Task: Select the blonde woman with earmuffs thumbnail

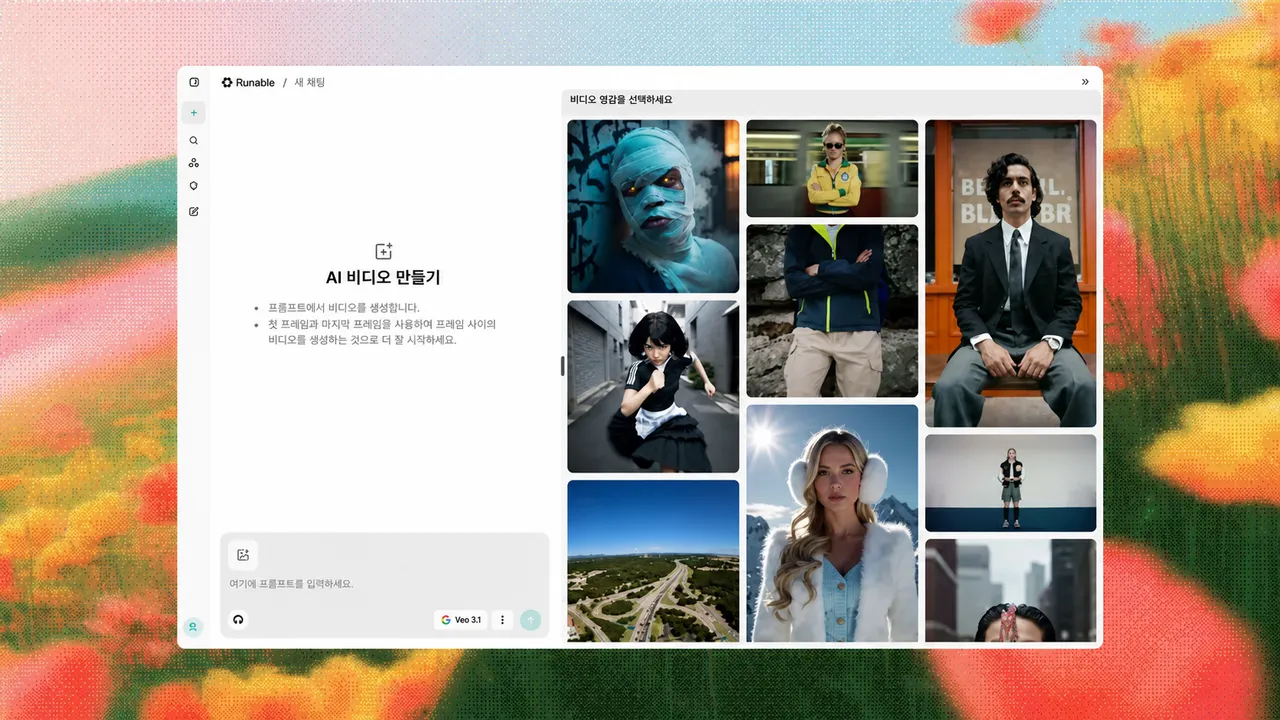Action: click(832, 523)
